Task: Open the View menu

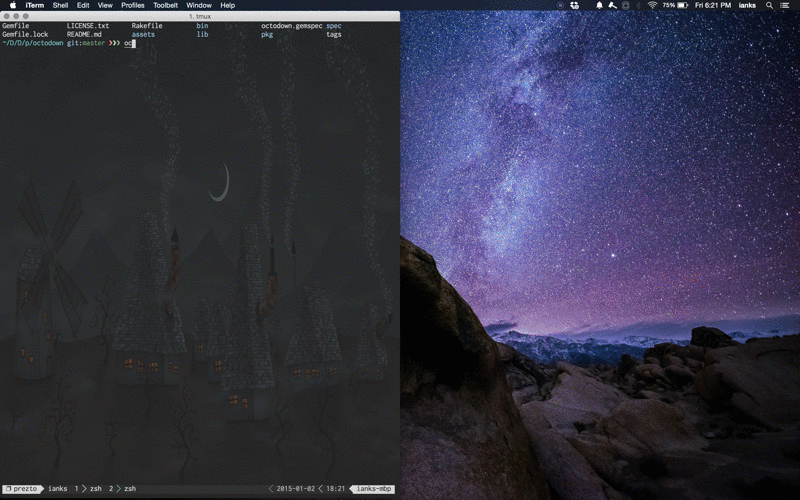Action: coord(105,5)
